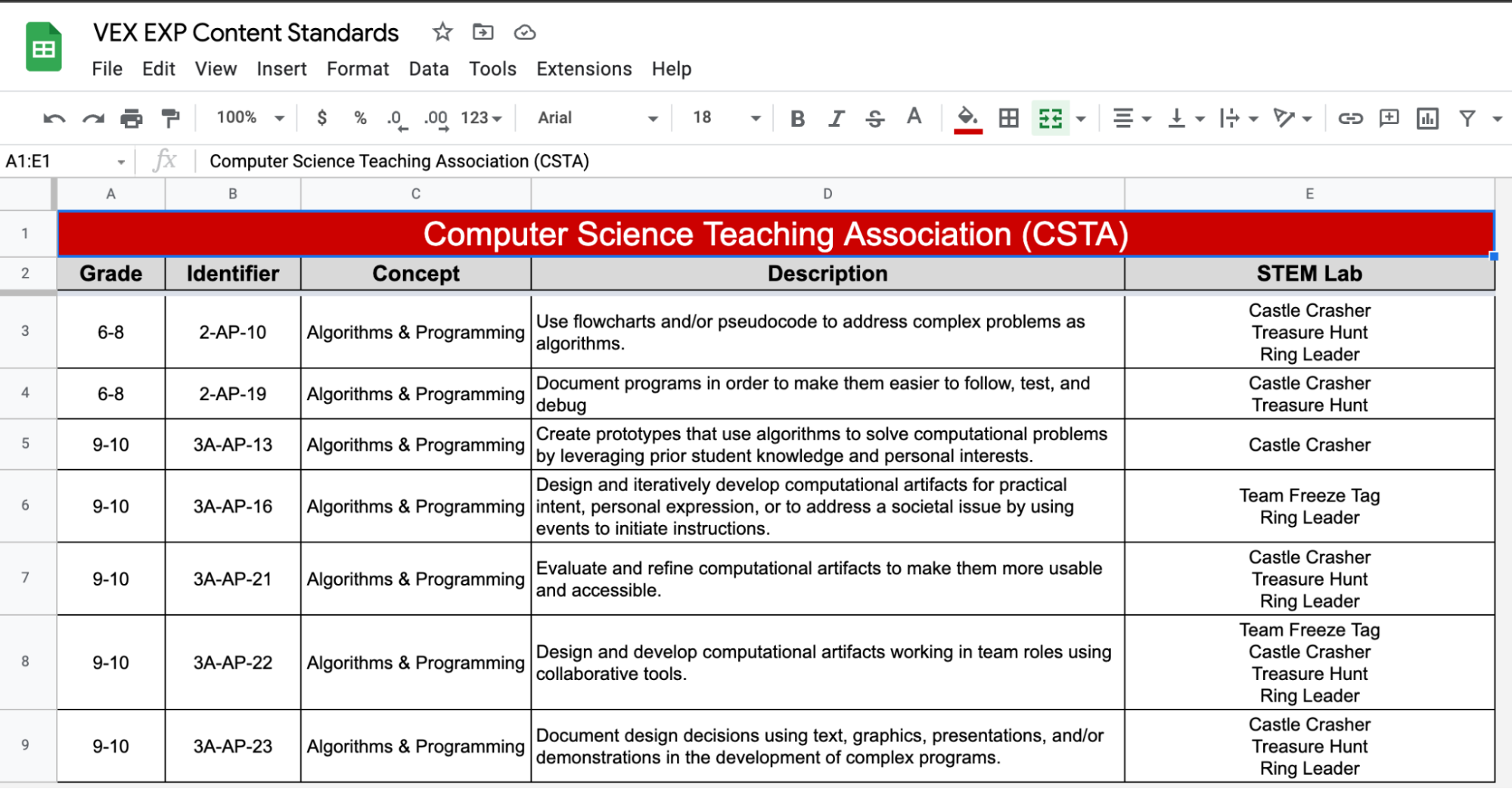Click the borders icon

(x=1008, y=118)
